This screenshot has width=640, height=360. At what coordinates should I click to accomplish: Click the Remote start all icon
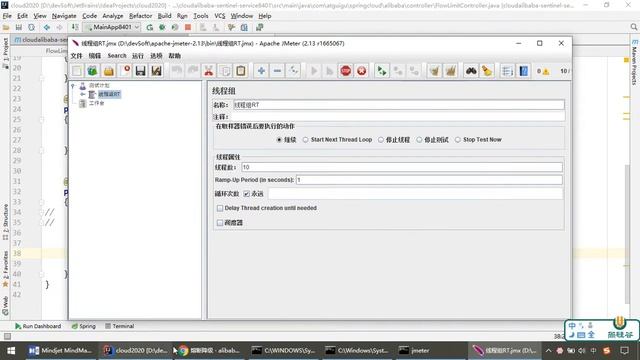tap(382, 71)
